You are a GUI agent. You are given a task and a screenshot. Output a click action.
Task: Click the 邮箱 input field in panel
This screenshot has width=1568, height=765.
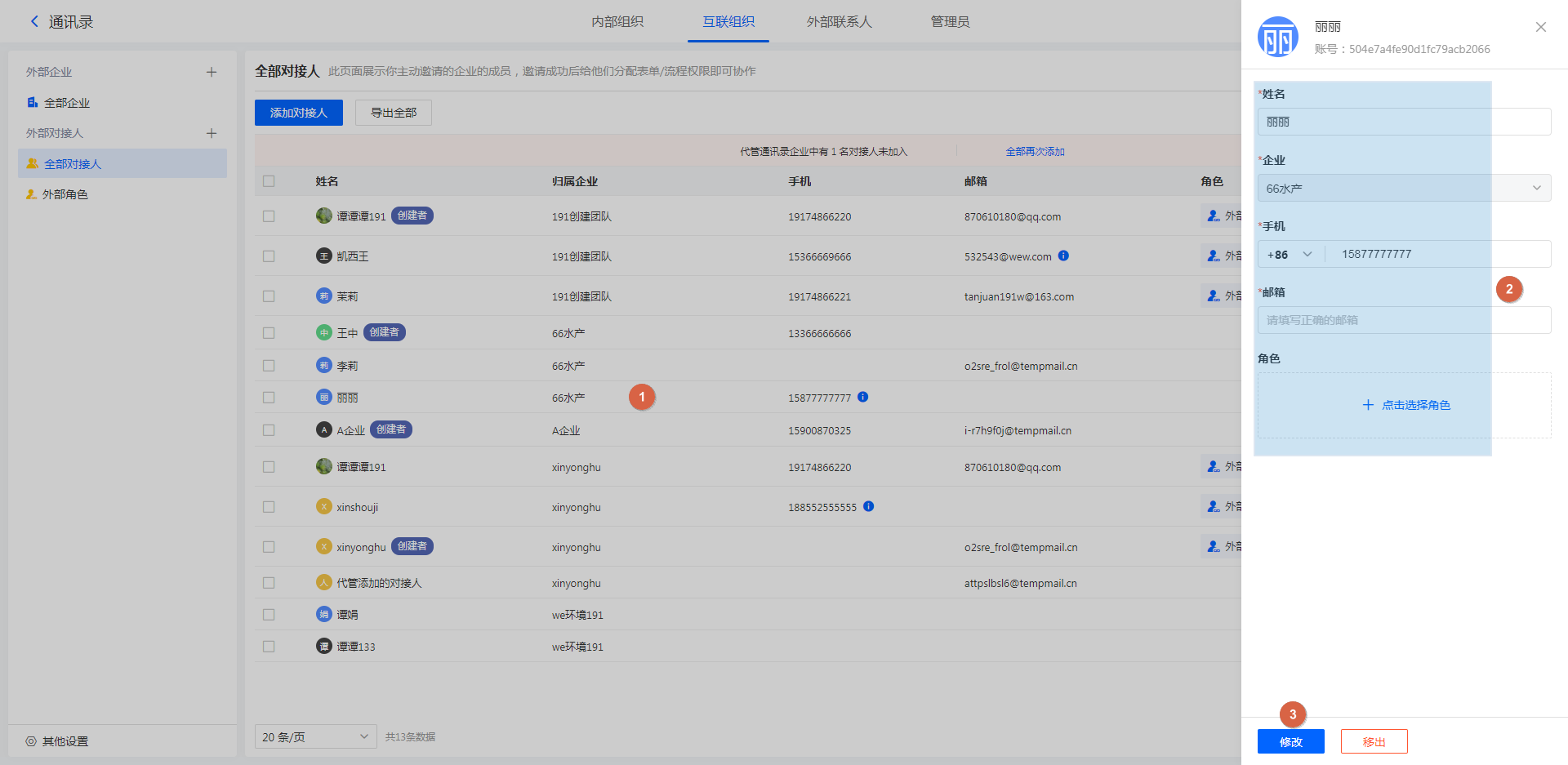1403,320
